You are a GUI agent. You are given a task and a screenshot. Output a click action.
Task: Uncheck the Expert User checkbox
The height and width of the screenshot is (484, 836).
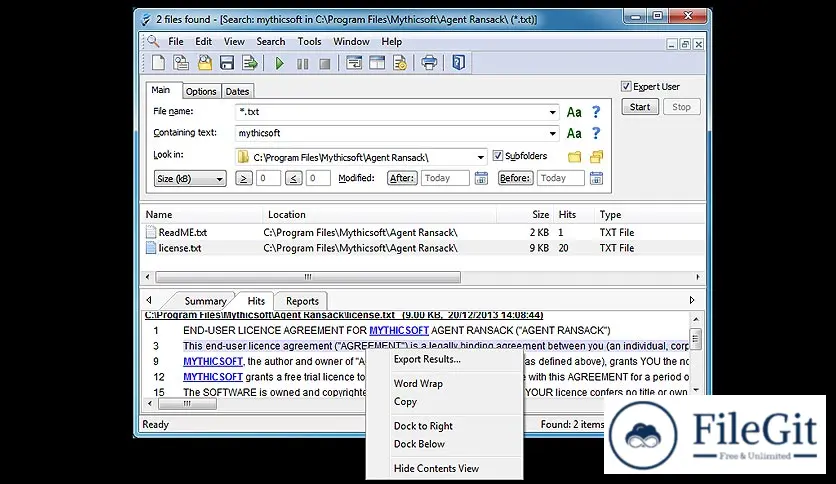pyautogui.click(x=626, y=86)
